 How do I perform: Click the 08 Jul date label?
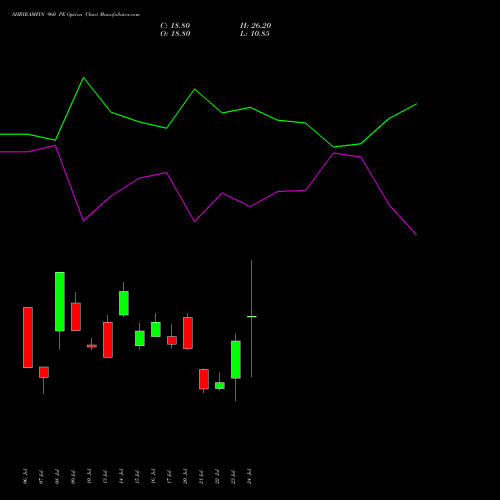coord(57,476)
